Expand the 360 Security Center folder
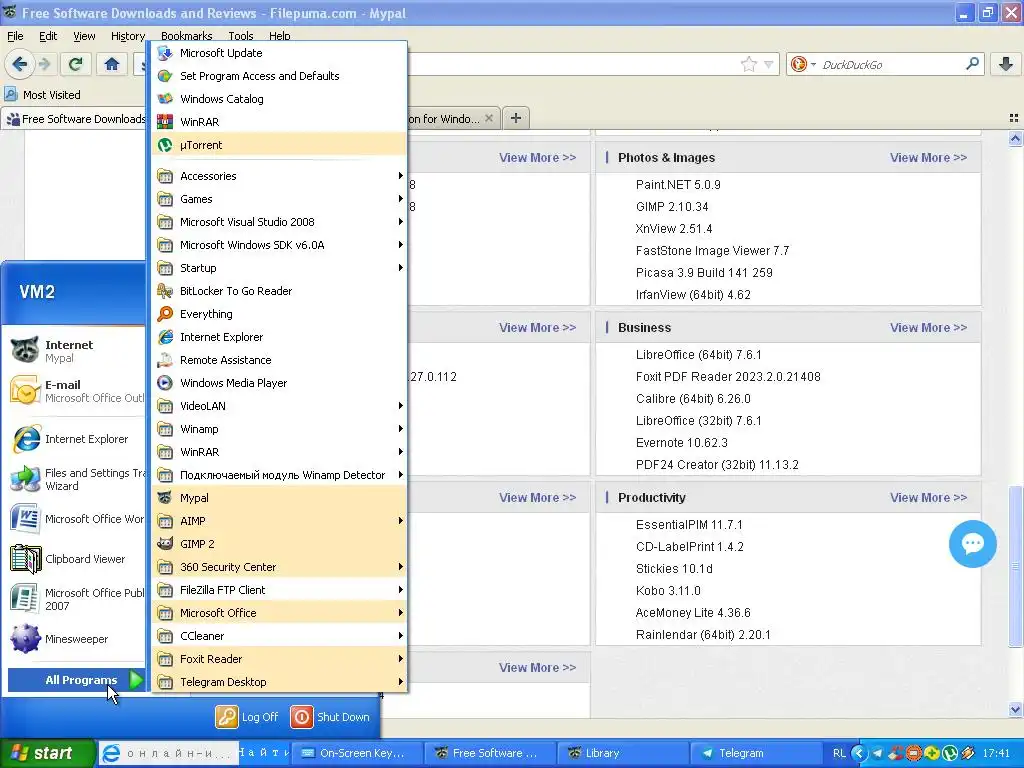This screenshot has width=1024, height=768. (x=280, y=567)
